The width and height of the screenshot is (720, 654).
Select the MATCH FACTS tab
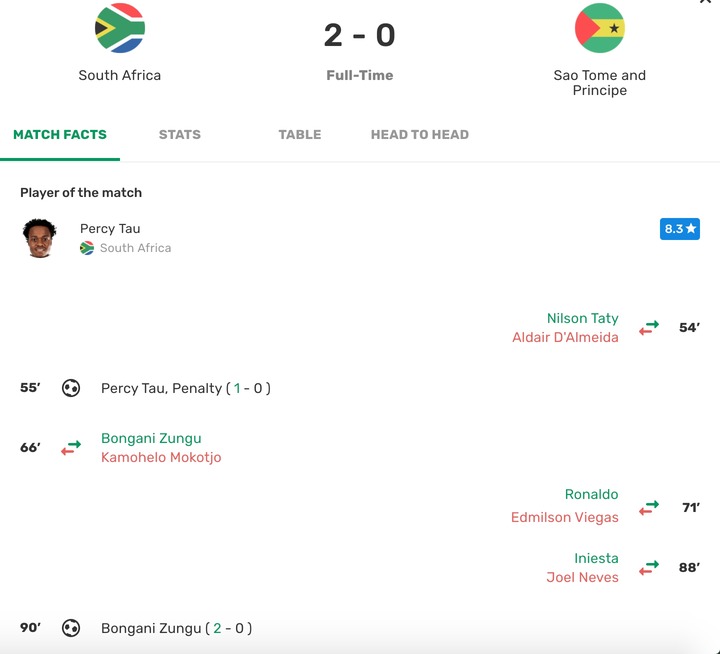[60, 135]
